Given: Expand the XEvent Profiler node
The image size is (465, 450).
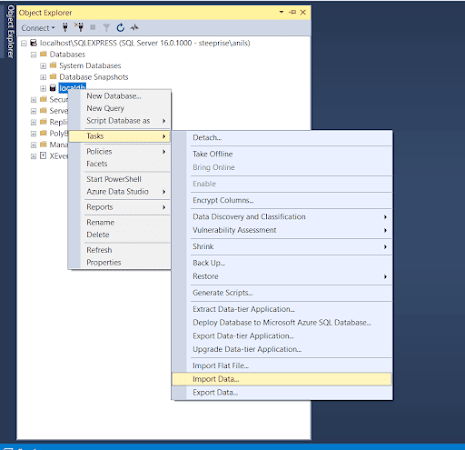Looking at the screenshot, I should click(33, 156).
